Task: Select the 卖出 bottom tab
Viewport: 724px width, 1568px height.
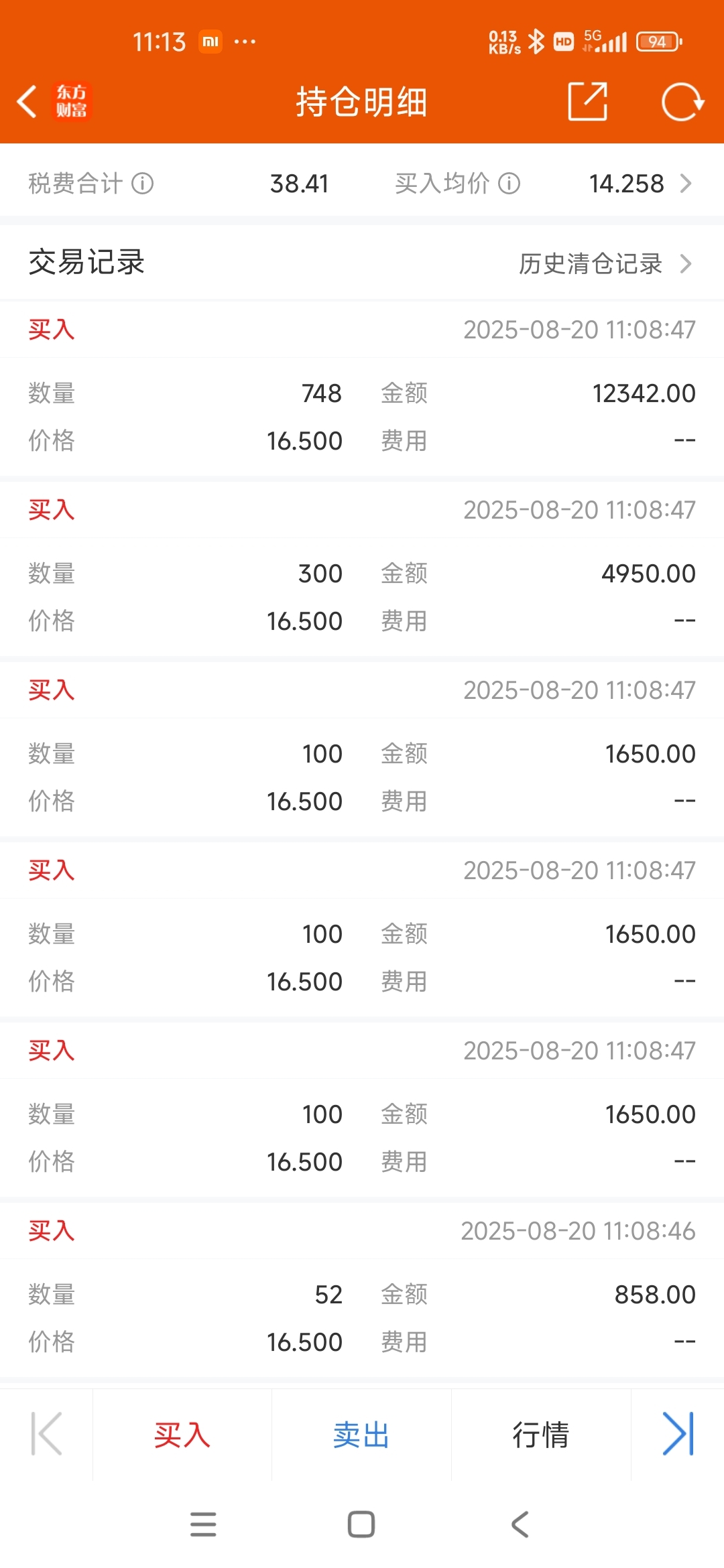Action: [361, 1435]
